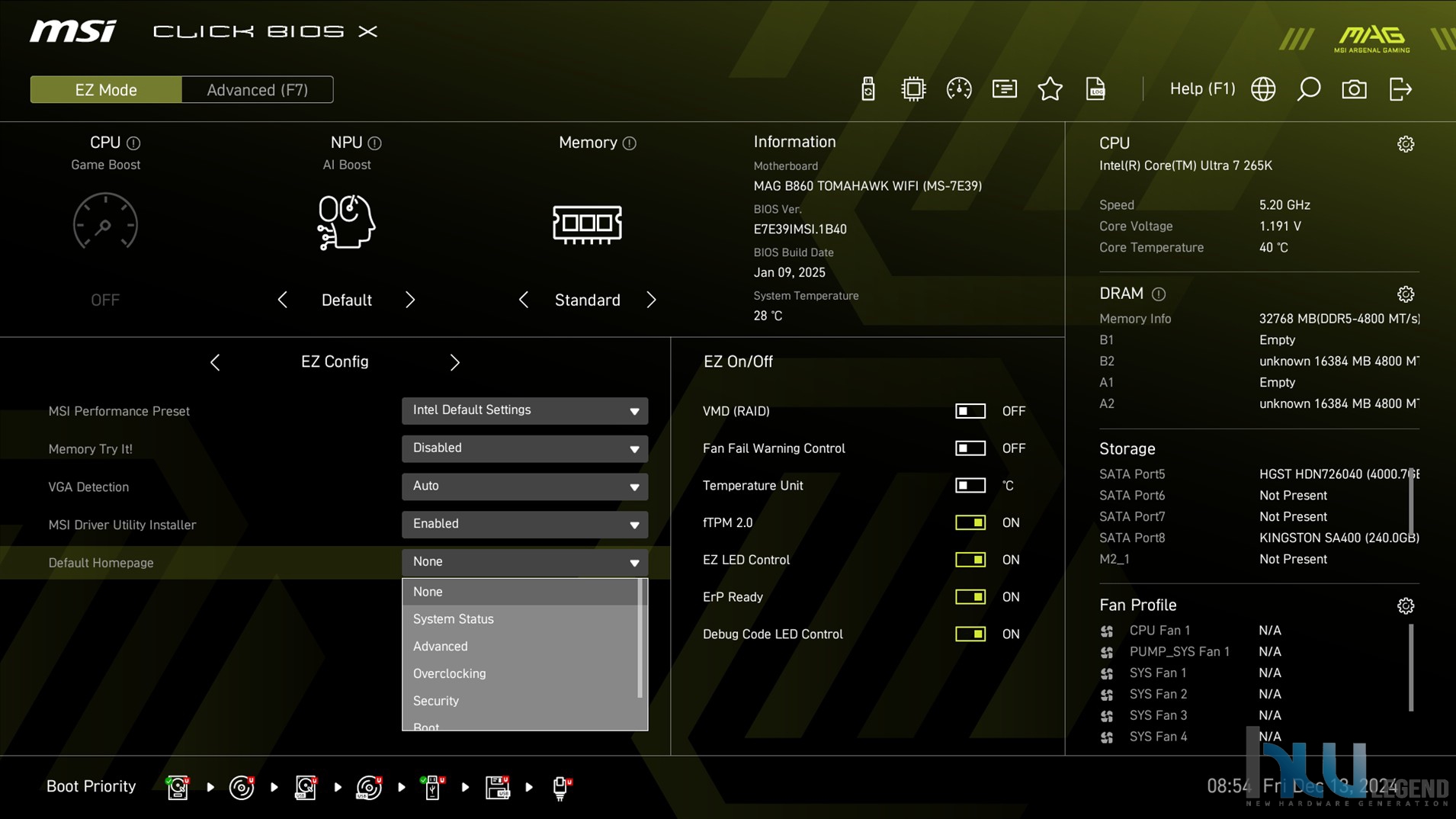The image size is (1456, 819).
Task: Switch to EZ Mode tab
Action: (x=106, y=90)
